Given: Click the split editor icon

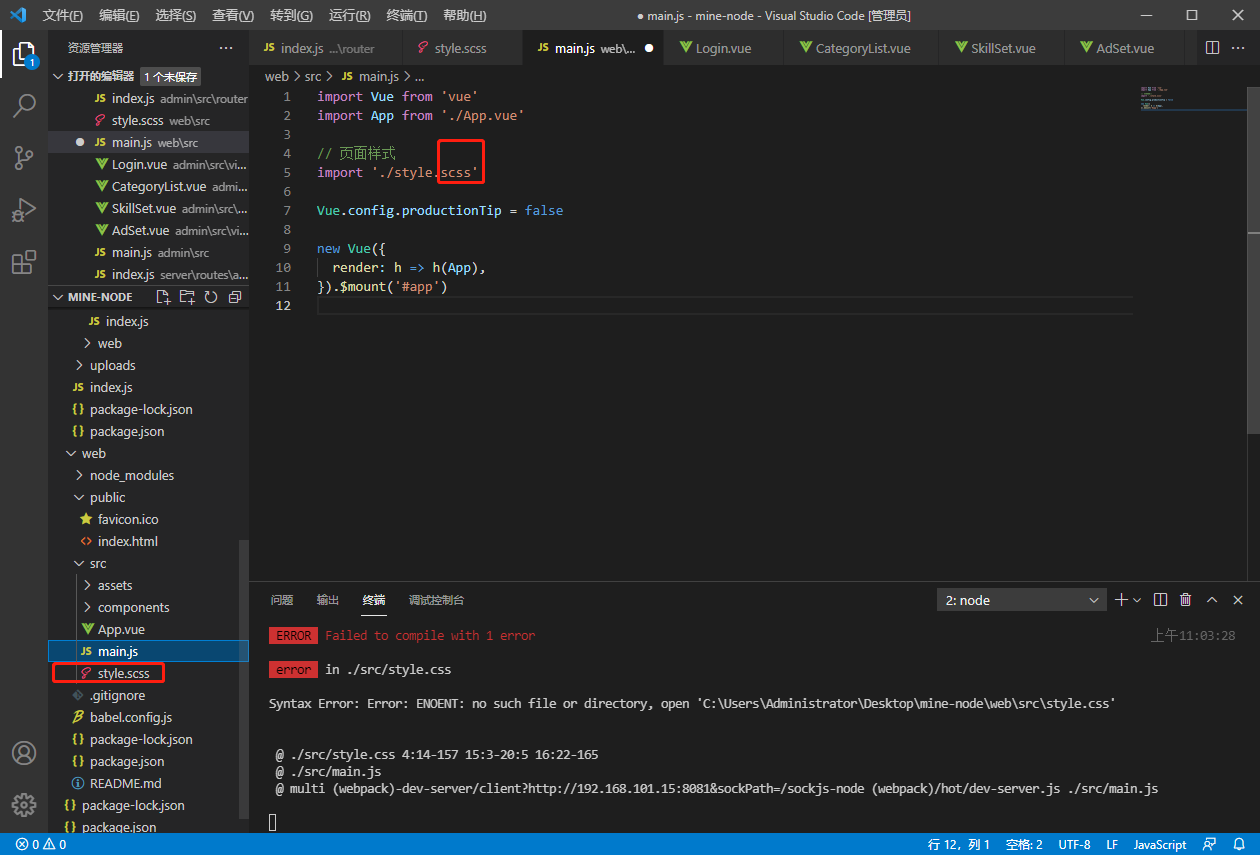Looking at the screenshot, I should (x=1212, y=48).
